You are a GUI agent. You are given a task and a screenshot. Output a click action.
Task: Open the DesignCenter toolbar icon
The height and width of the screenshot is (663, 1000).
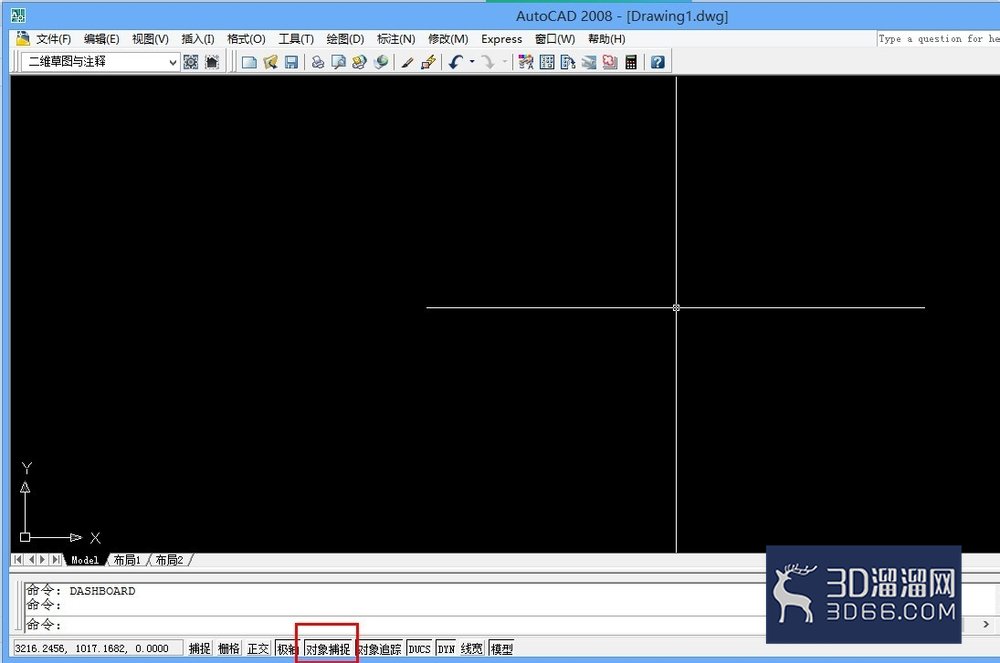(547, 62)
